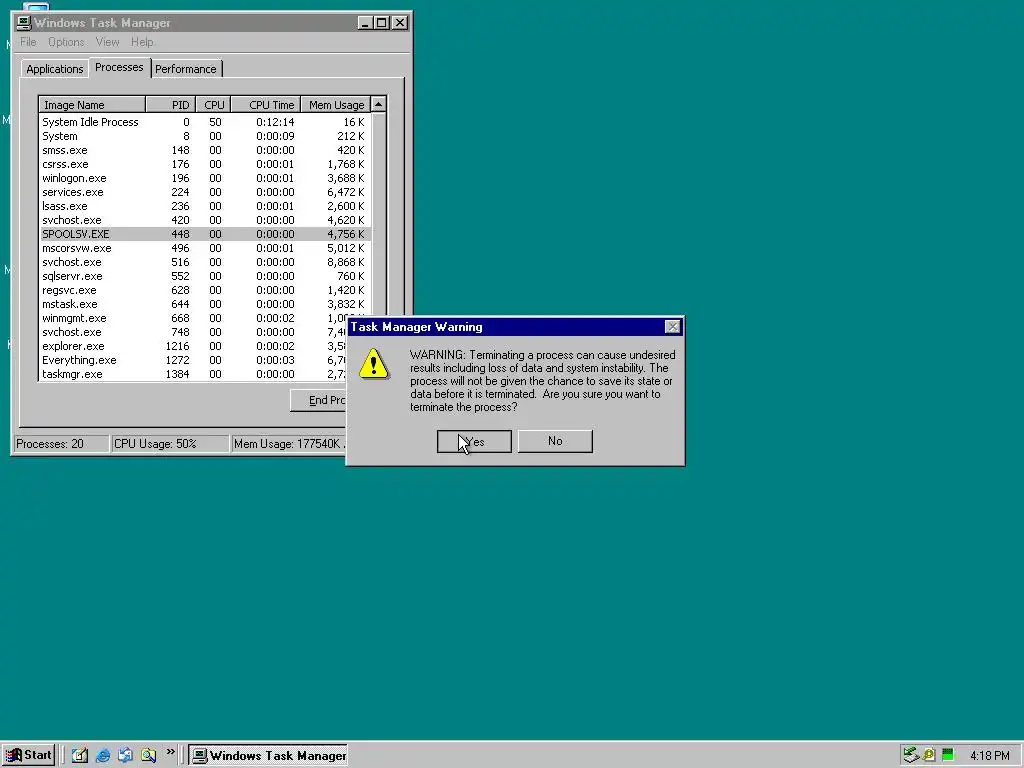Select the lsass.exe process
Image resolution: width=1024 pixels, height=768 pixels.
point(205,206)
